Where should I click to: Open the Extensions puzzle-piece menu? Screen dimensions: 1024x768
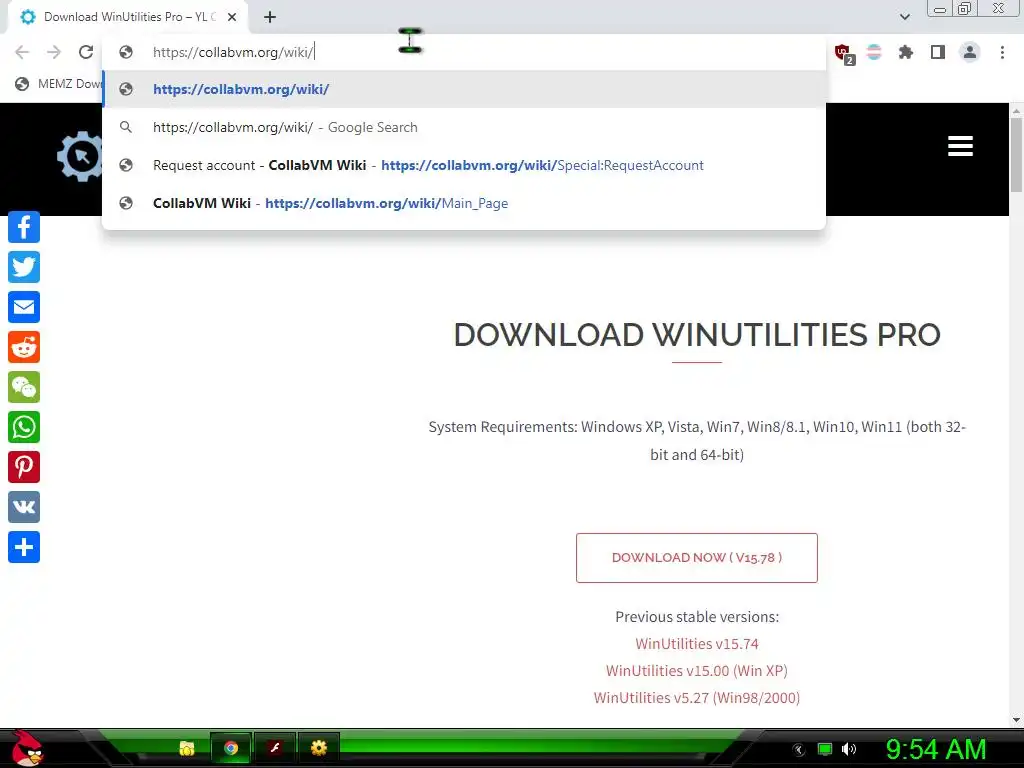click(906, 52)
